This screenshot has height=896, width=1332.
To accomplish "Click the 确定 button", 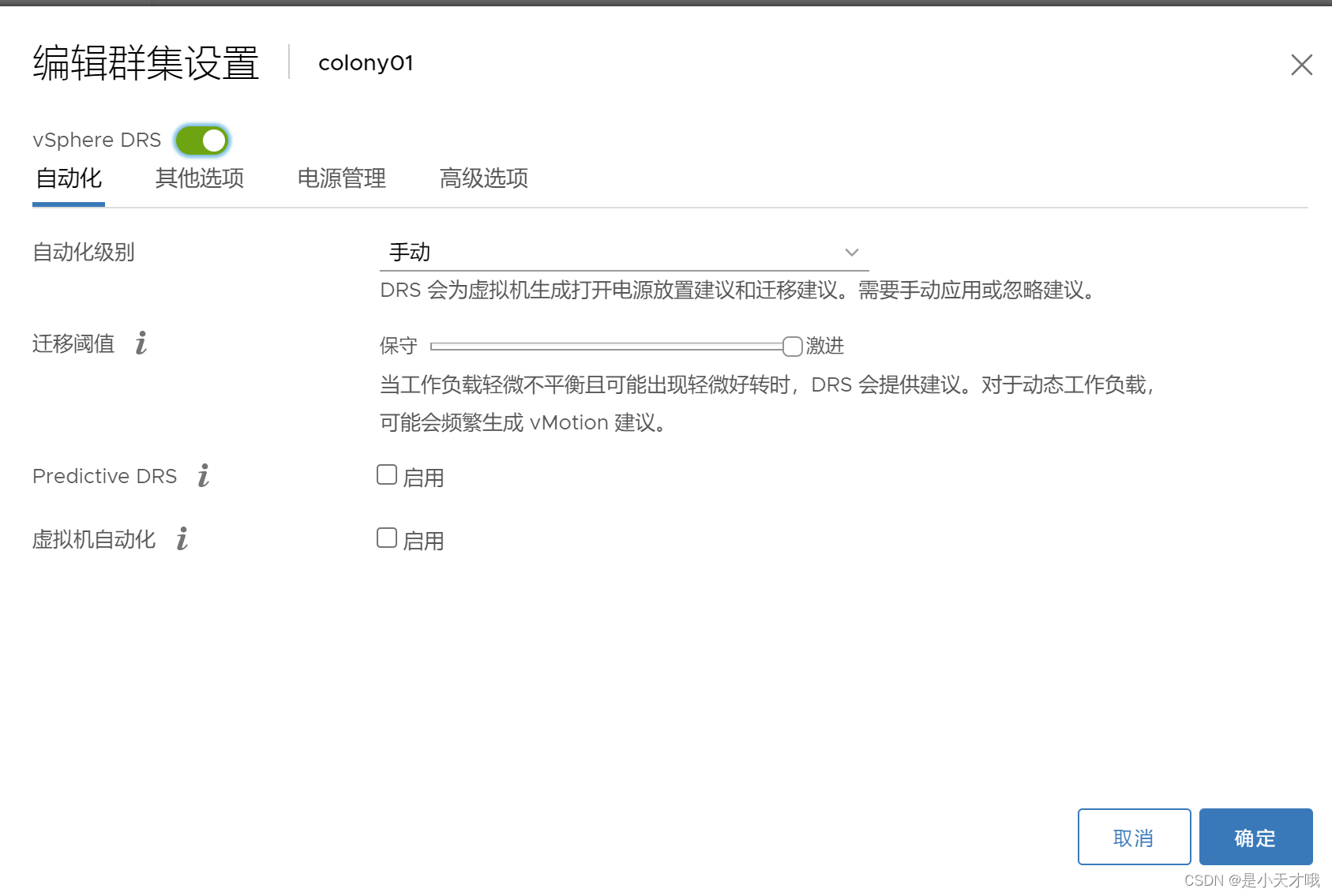I will (1255, 837).
